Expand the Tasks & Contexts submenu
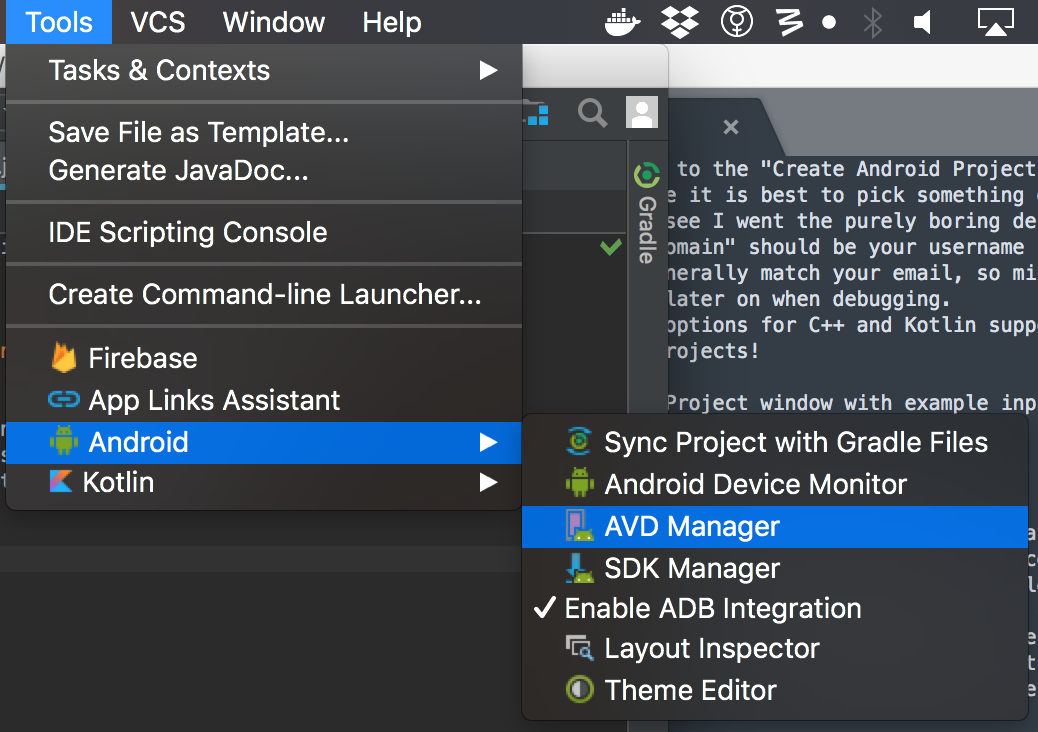 coord(160,70)
